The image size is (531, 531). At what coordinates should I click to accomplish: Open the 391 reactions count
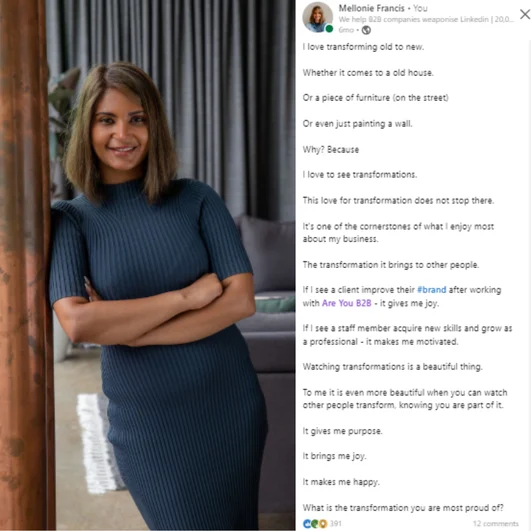pos(336,524)
